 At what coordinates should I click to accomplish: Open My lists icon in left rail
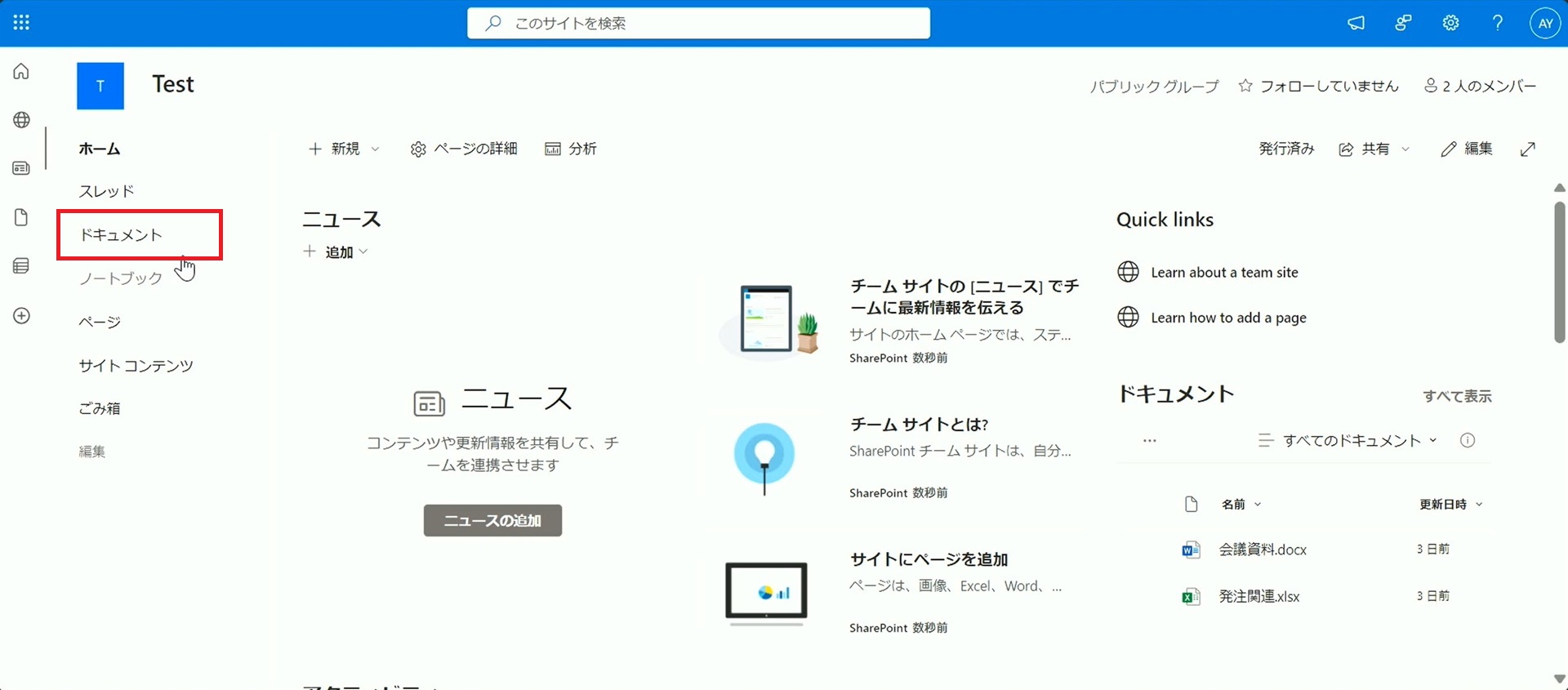click(21, 266)
